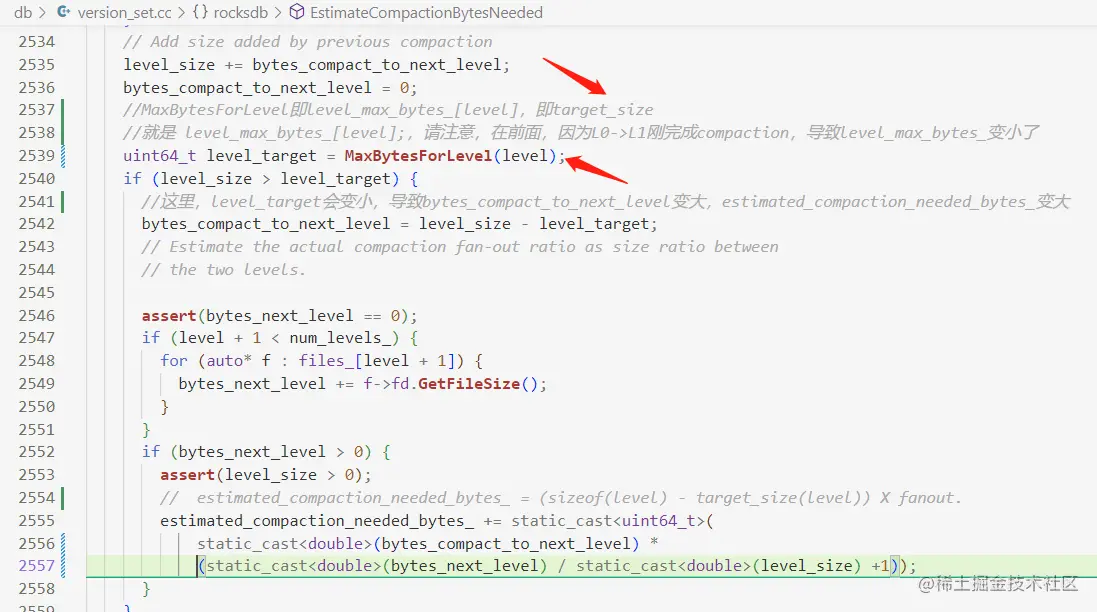
Task: Open the version_set.cc breadcrumb
Action: click(x=125, y=13)
